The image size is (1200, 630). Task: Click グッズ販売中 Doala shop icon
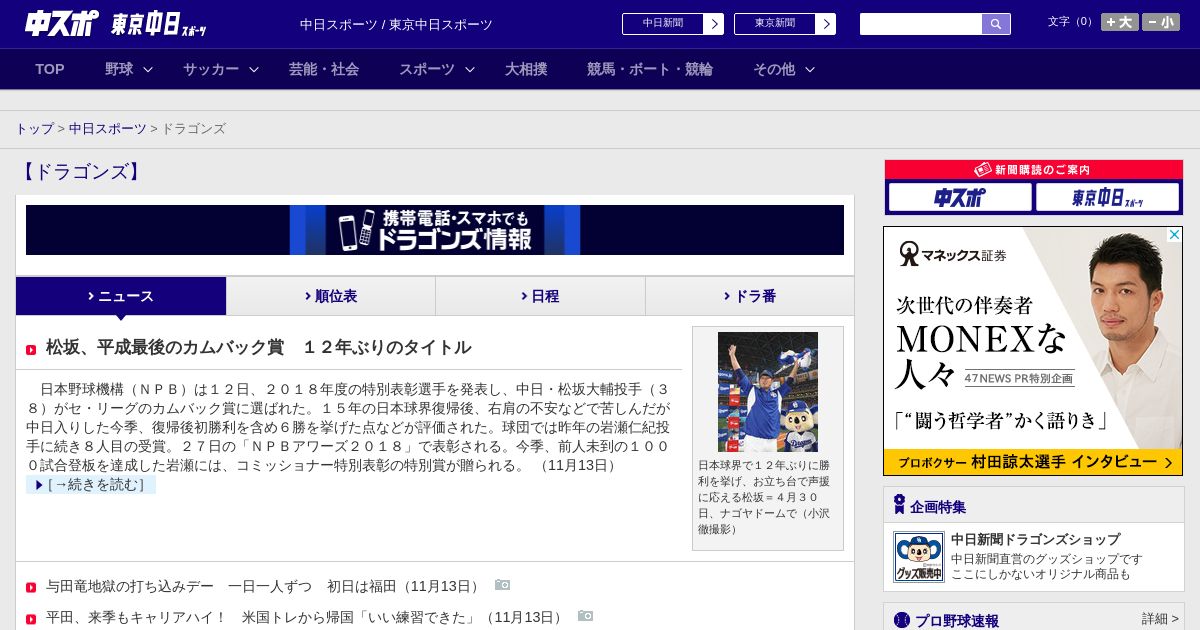[919, 557]
